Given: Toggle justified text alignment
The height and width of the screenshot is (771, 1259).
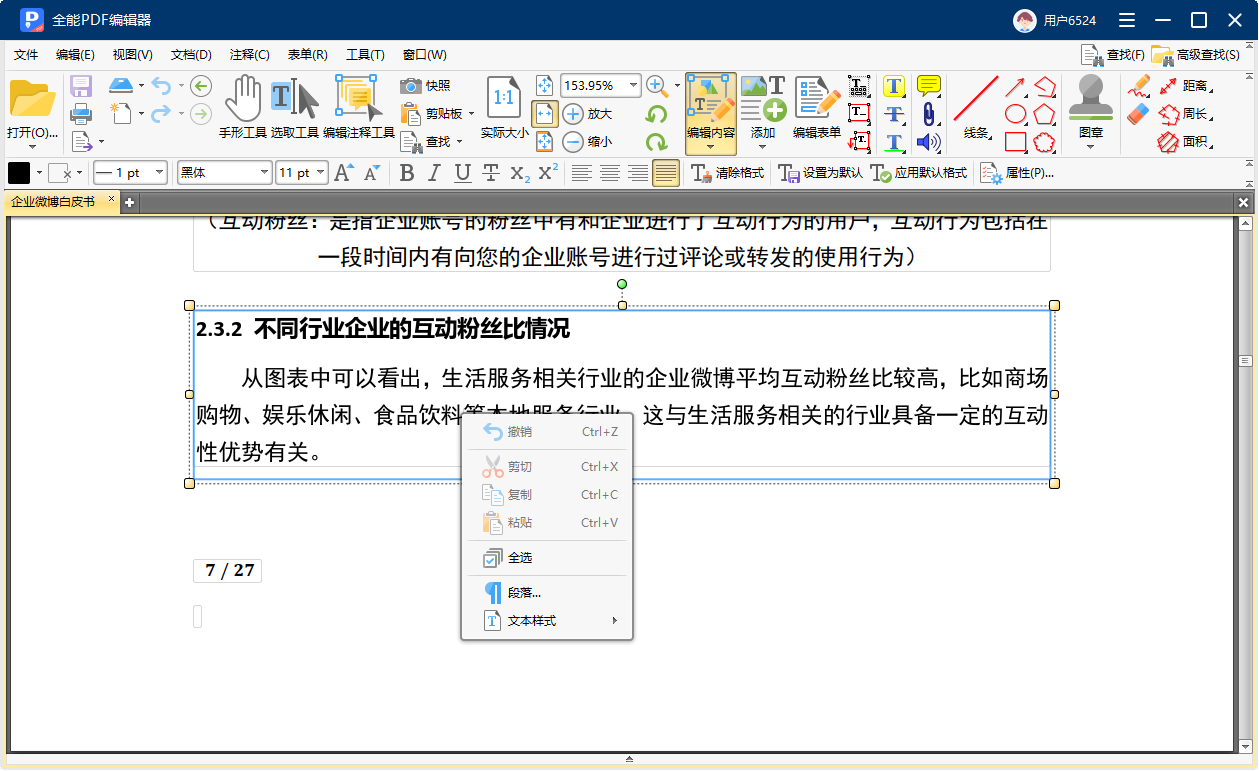Looking at the screenshot, I should 666,173.
